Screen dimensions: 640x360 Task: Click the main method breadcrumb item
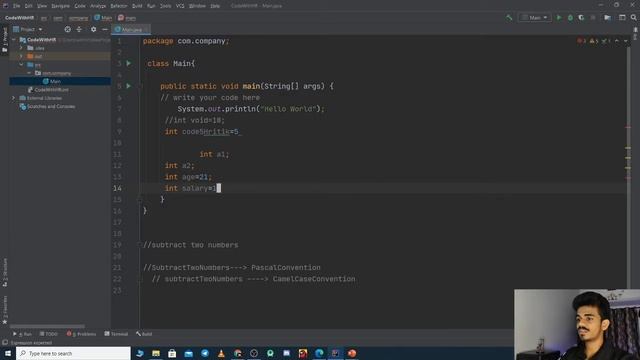pyautogui.click(x=127, y=18)
